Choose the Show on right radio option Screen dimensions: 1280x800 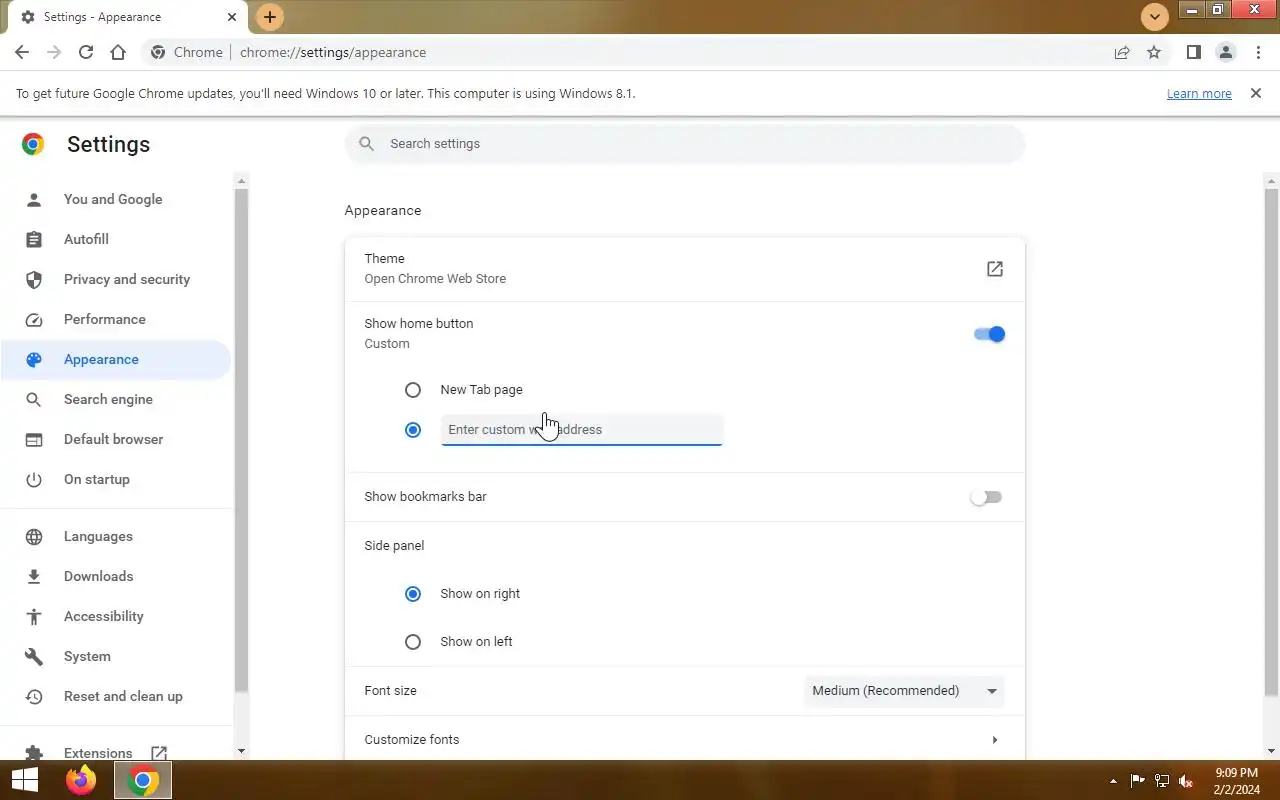coord(413,594)
